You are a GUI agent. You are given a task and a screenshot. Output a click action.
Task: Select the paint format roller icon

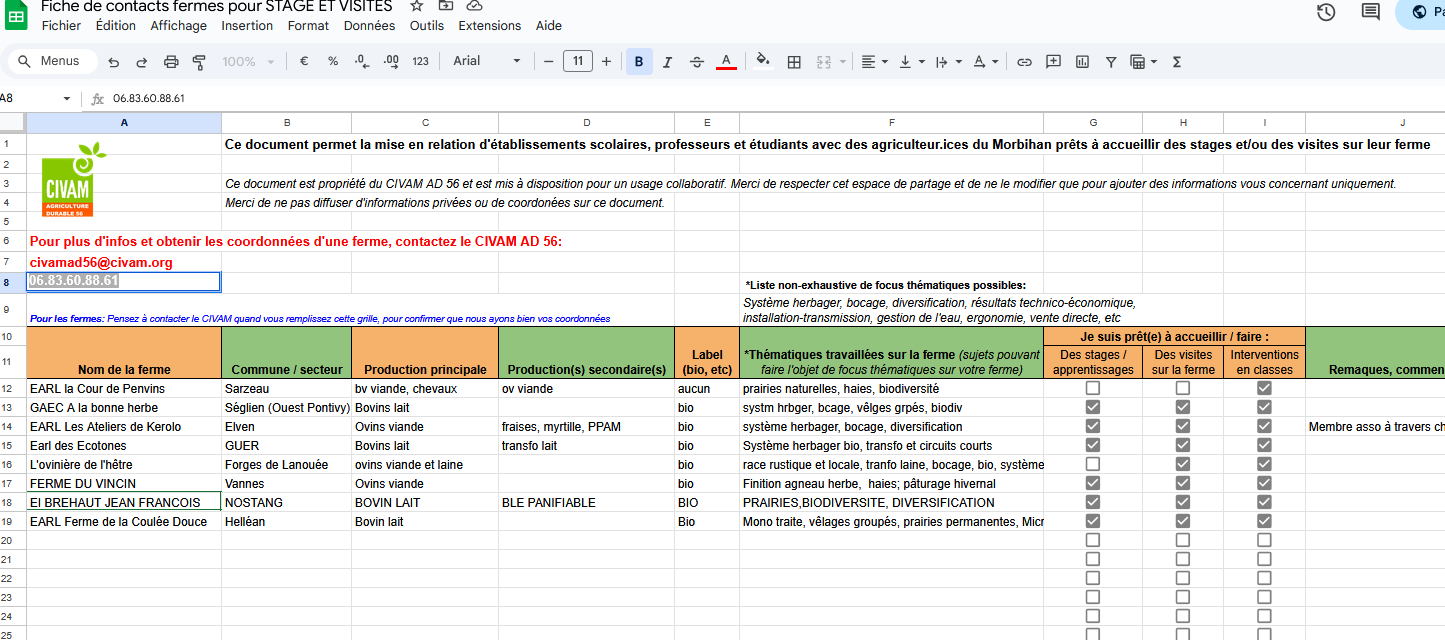tap(198, 62)
